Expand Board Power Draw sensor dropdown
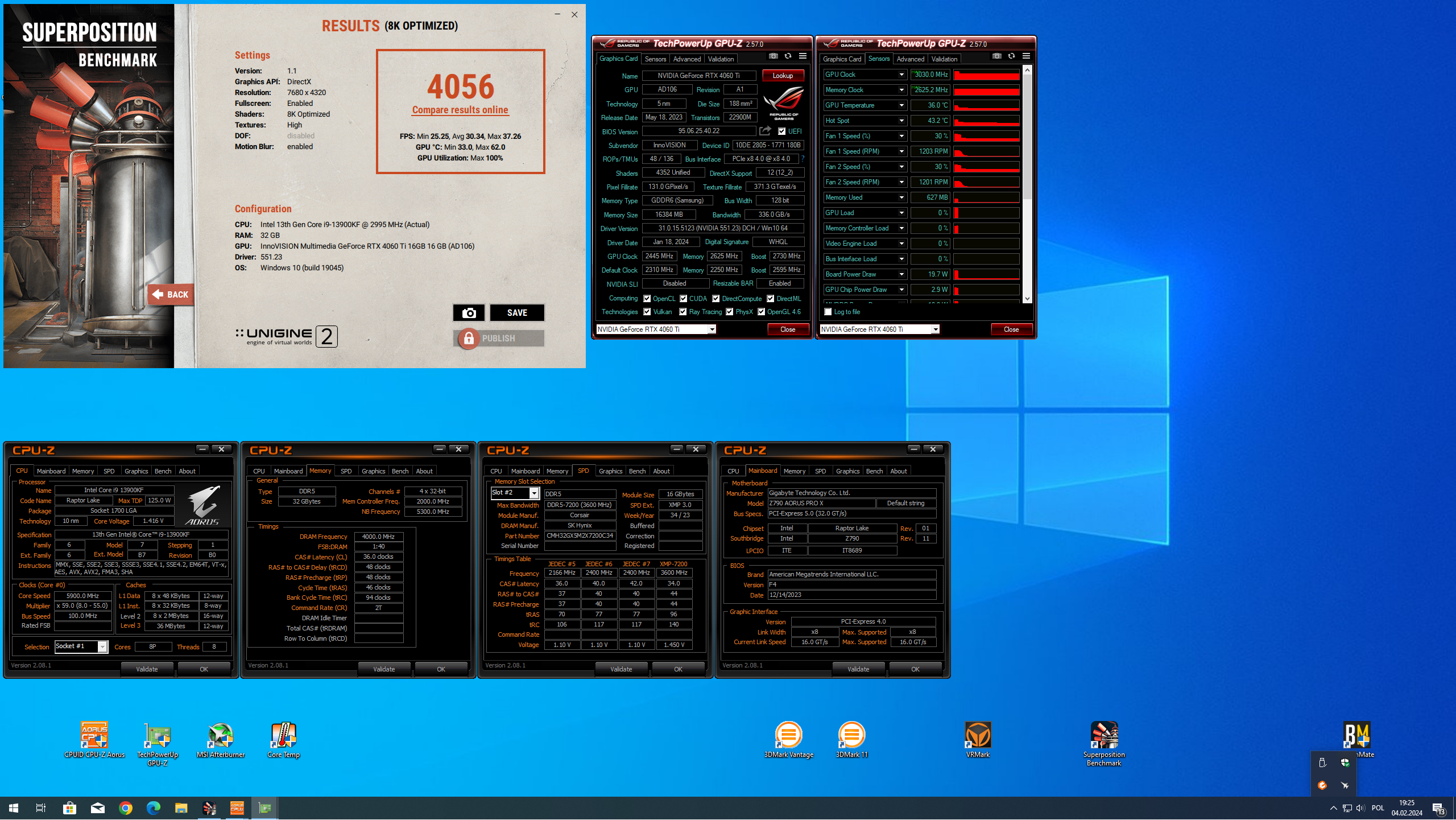The width and height of the screenshot is (1456, 820). 901,274
